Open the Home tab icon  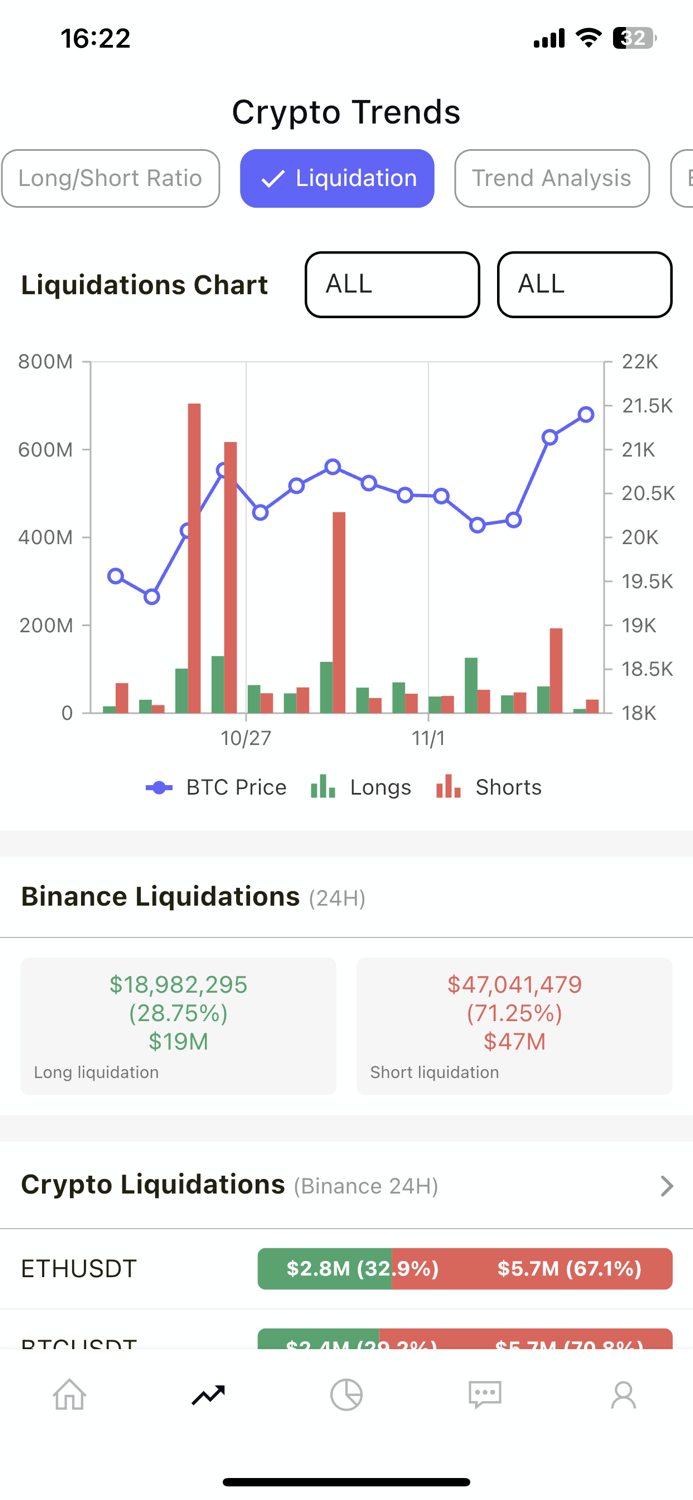coord(68,1394)
